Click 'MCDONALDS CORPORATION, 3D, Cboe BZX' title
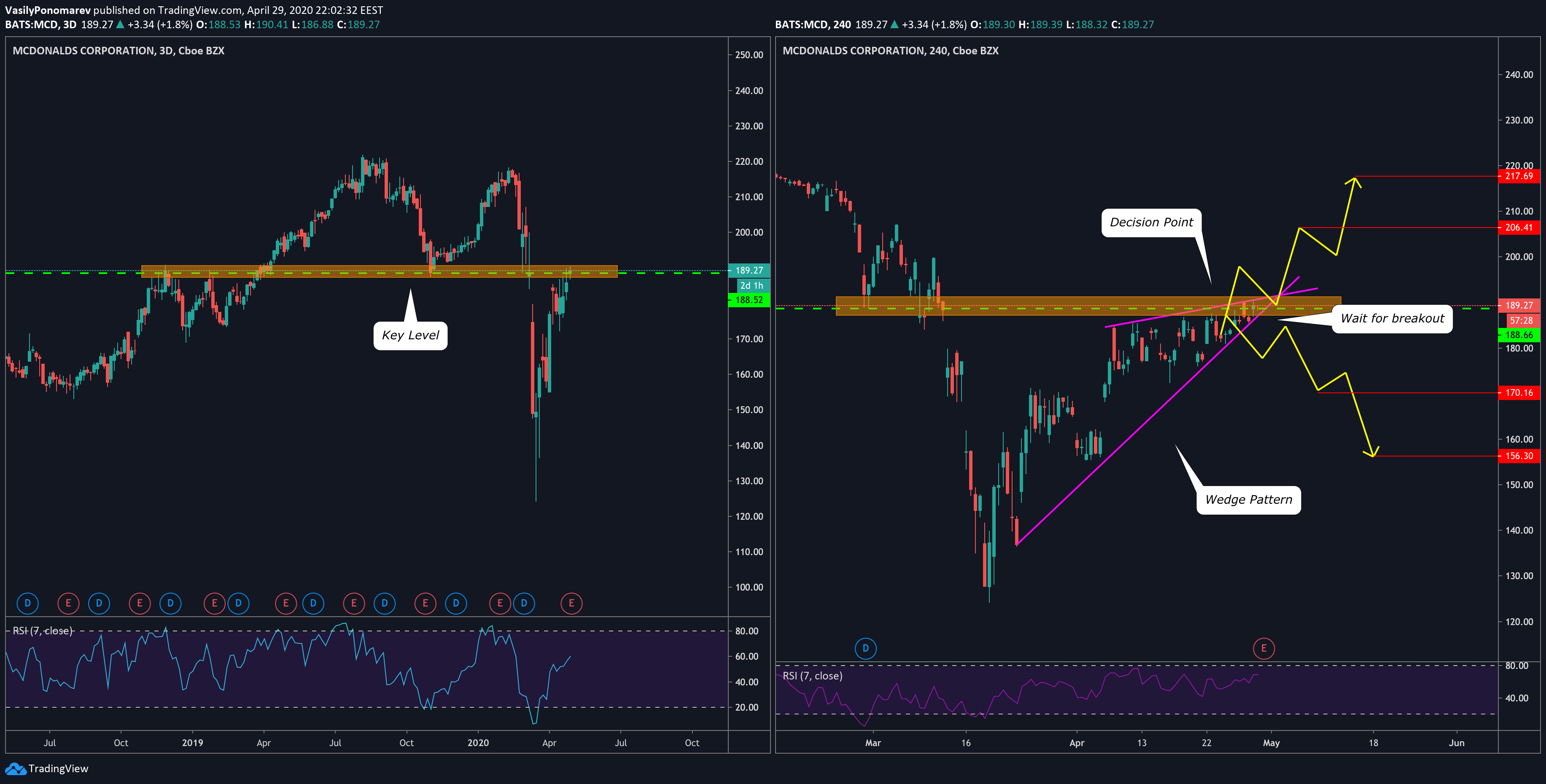 tap(118, 51)
